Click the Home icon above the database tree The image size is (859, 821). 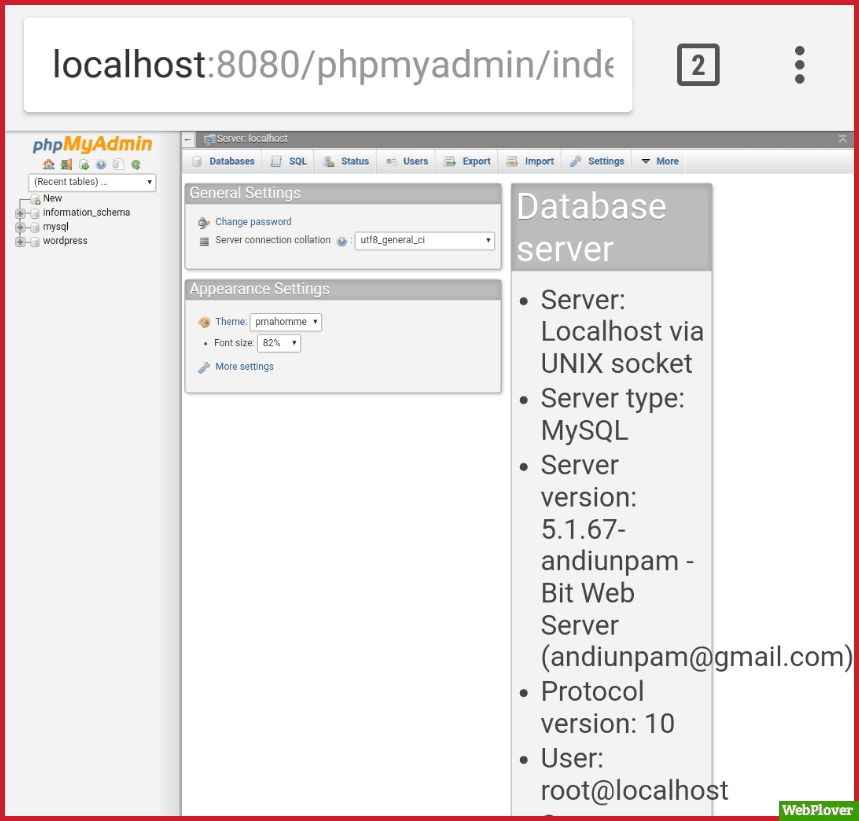49,165
